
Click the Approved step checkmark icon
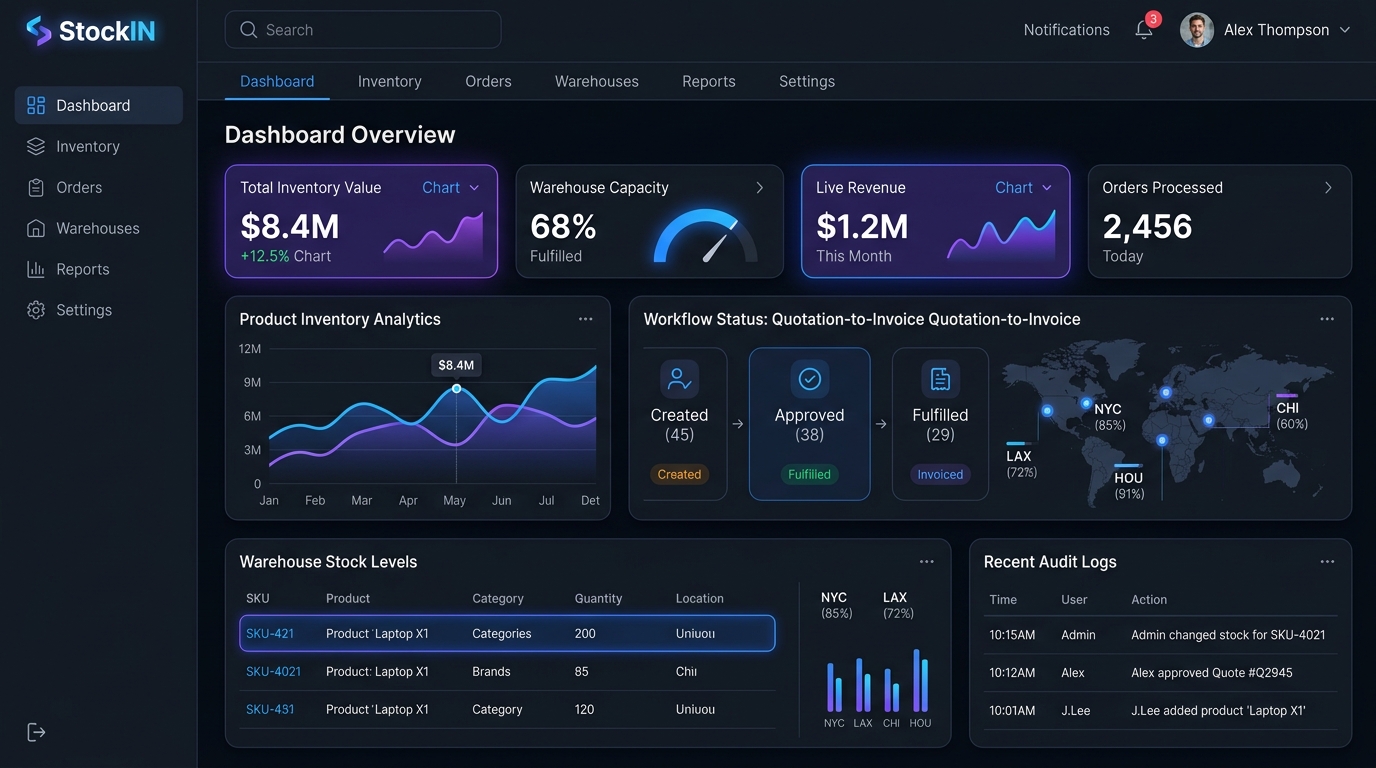pos(809,379)
